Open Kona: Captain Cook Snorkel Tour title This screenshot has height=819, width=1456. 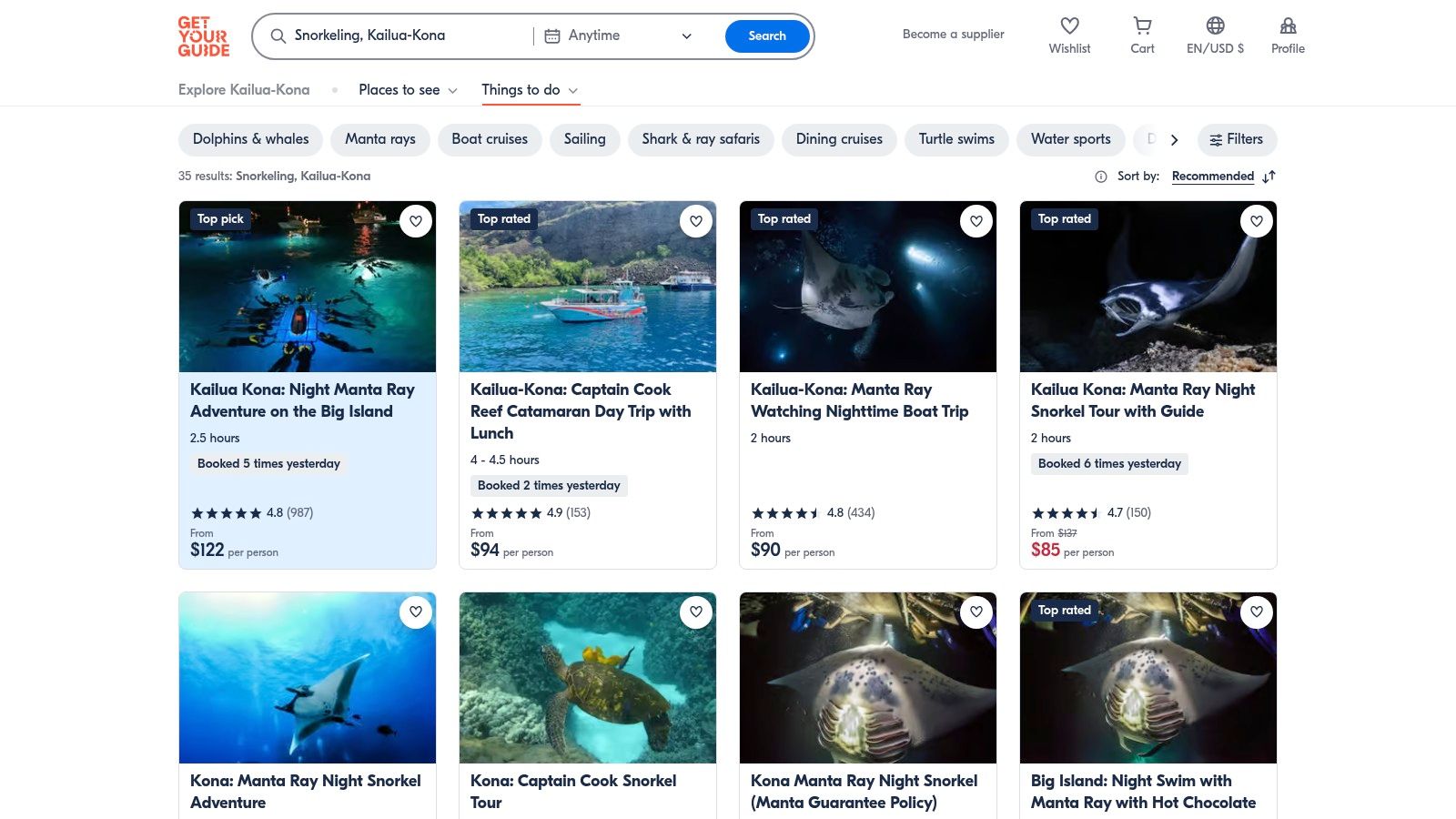click(573, 792)
